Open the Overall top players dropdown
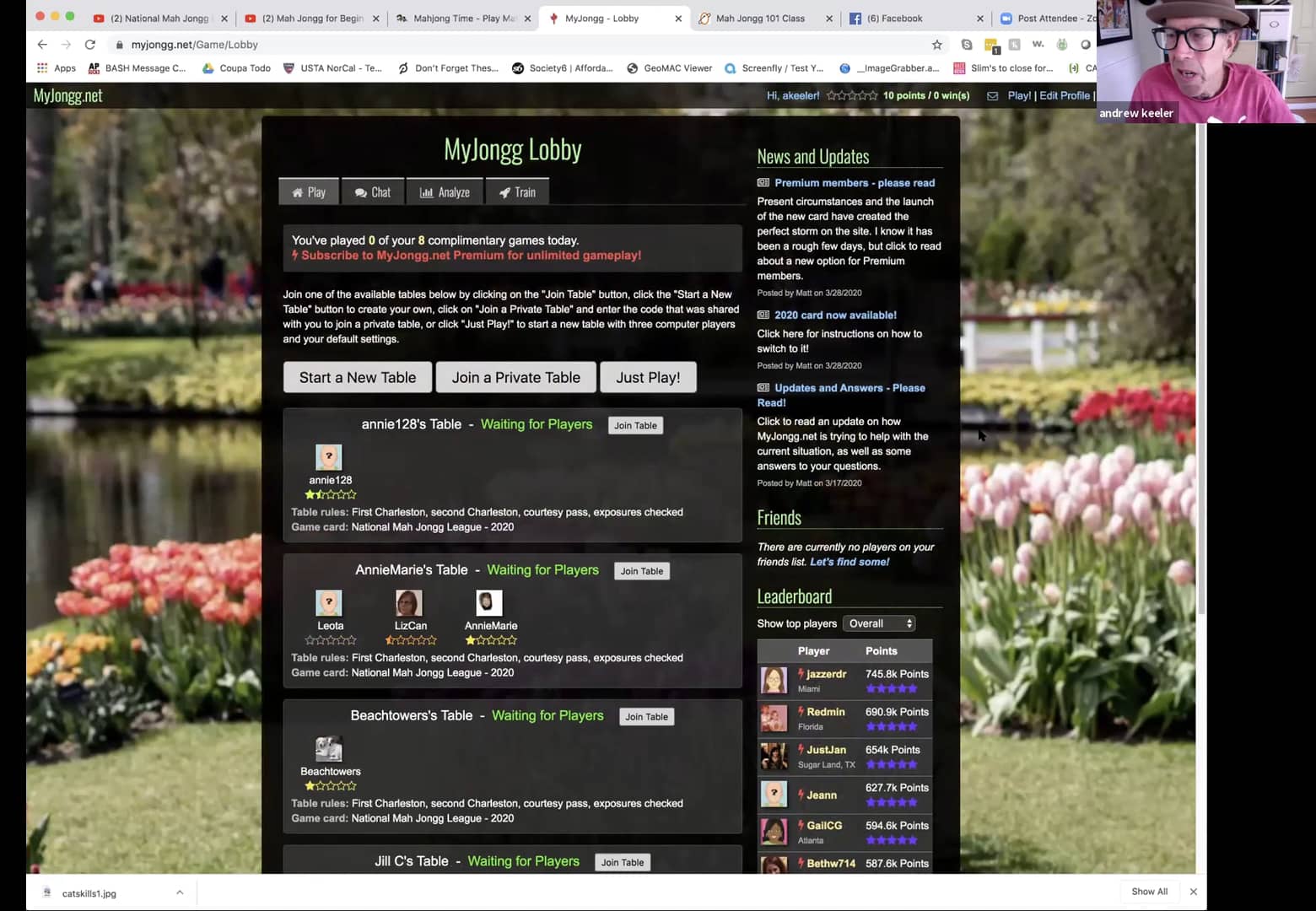The image size is (1316, 911). (x=879, y=623)
